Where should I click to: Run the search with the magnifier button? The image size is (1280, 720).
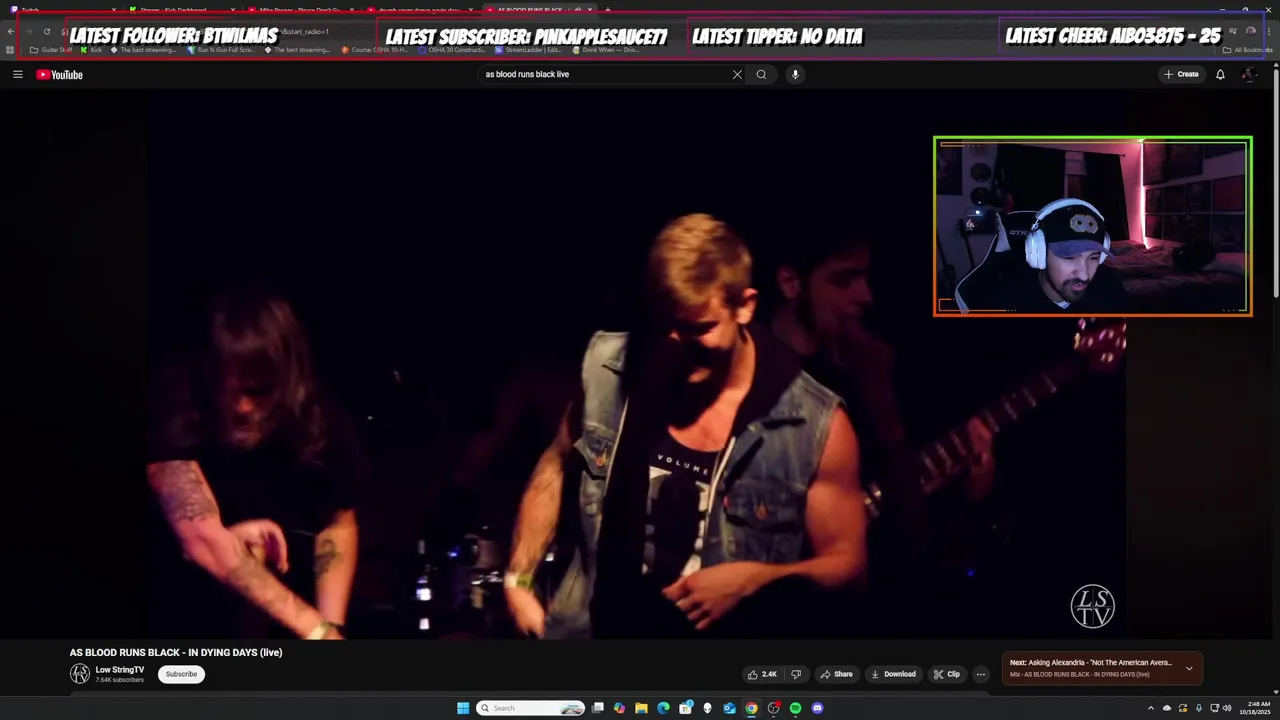click(761, 74)
